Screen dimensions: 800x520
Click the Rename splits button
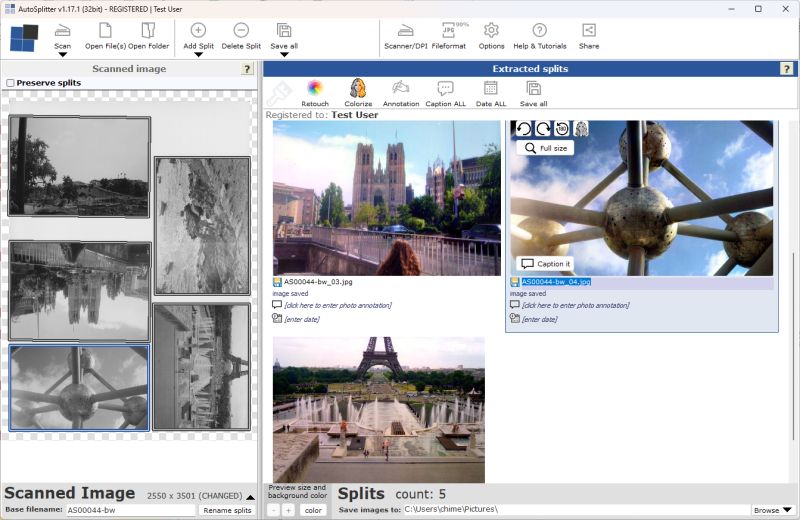coord(227,510)
